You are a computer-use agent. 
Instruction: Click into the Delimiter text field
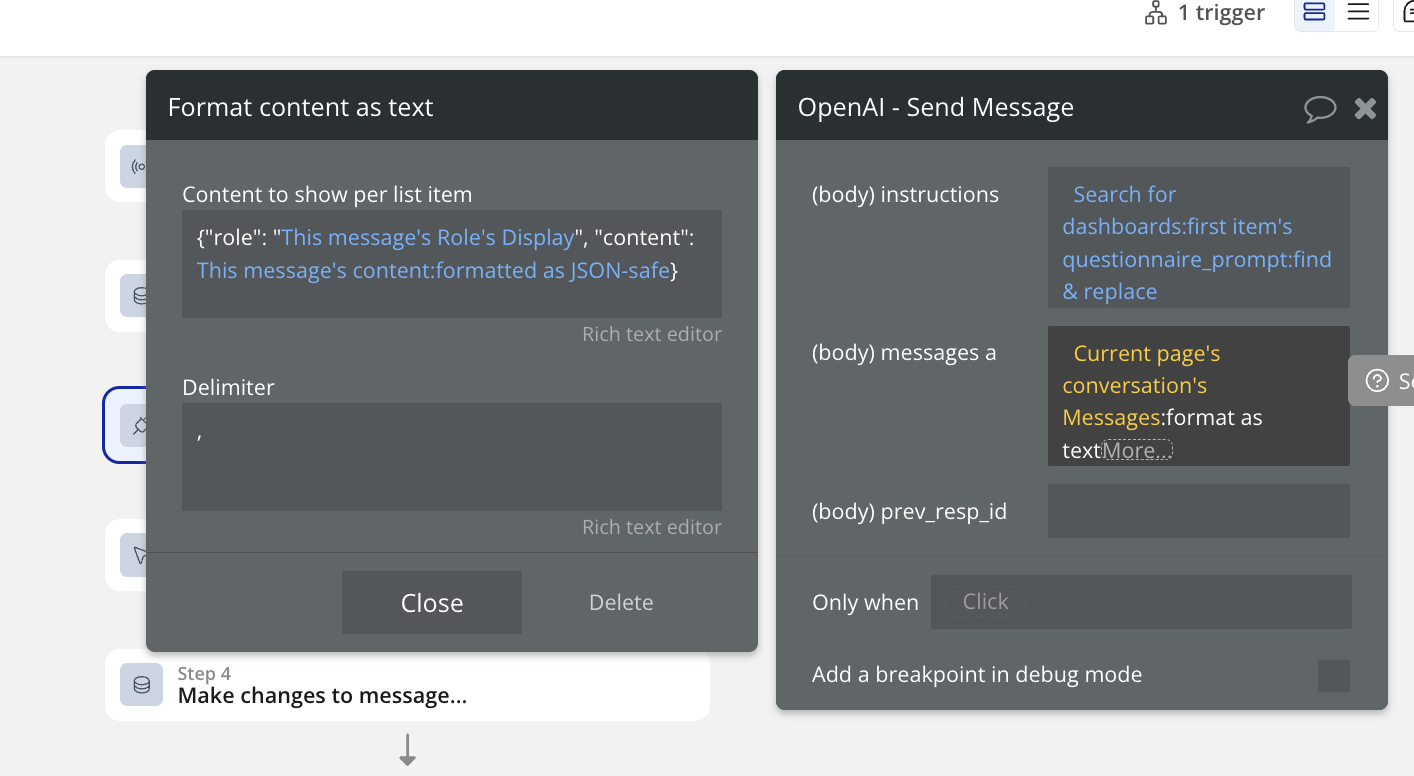pyautogui.click(x=451, y=456)
